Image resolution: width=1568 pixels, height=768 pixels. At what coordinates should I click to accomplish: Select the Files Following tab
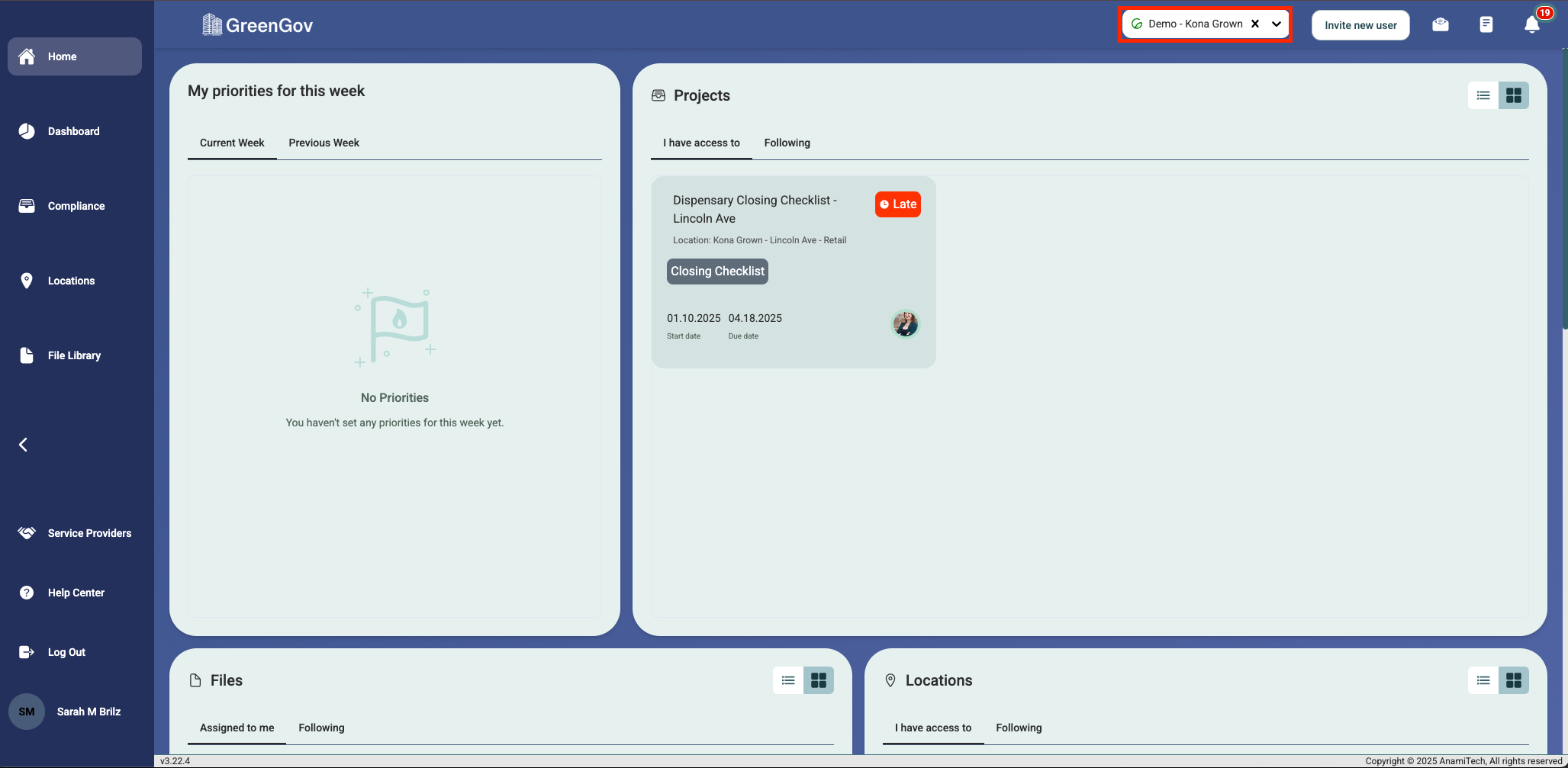pos(321,728)
